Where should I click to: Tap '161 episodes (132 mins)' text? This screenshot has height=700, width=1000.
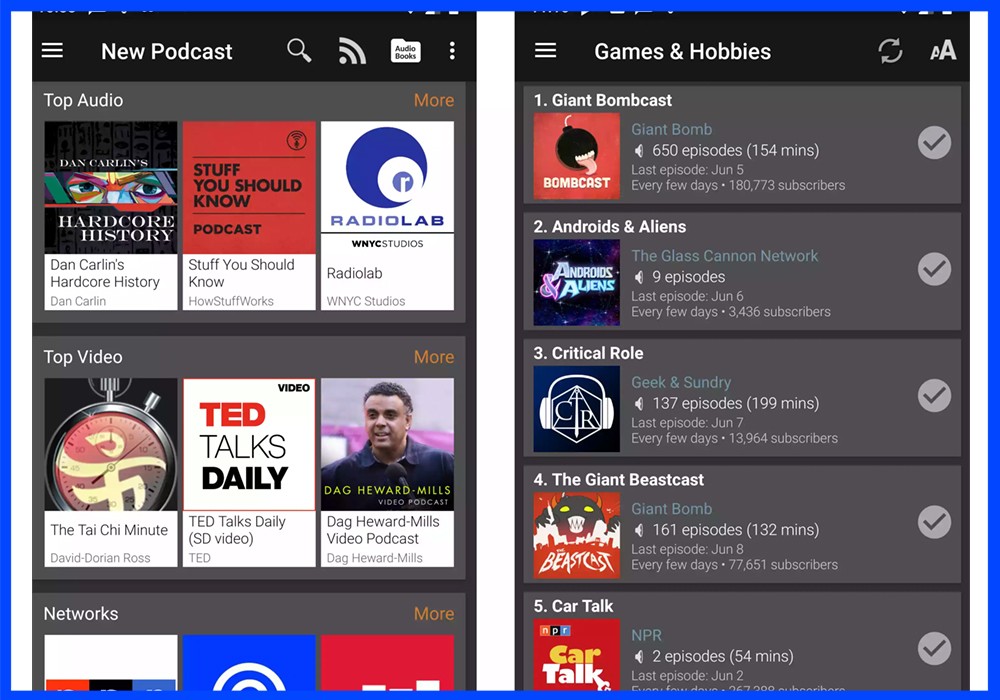[x=735, y=530]
